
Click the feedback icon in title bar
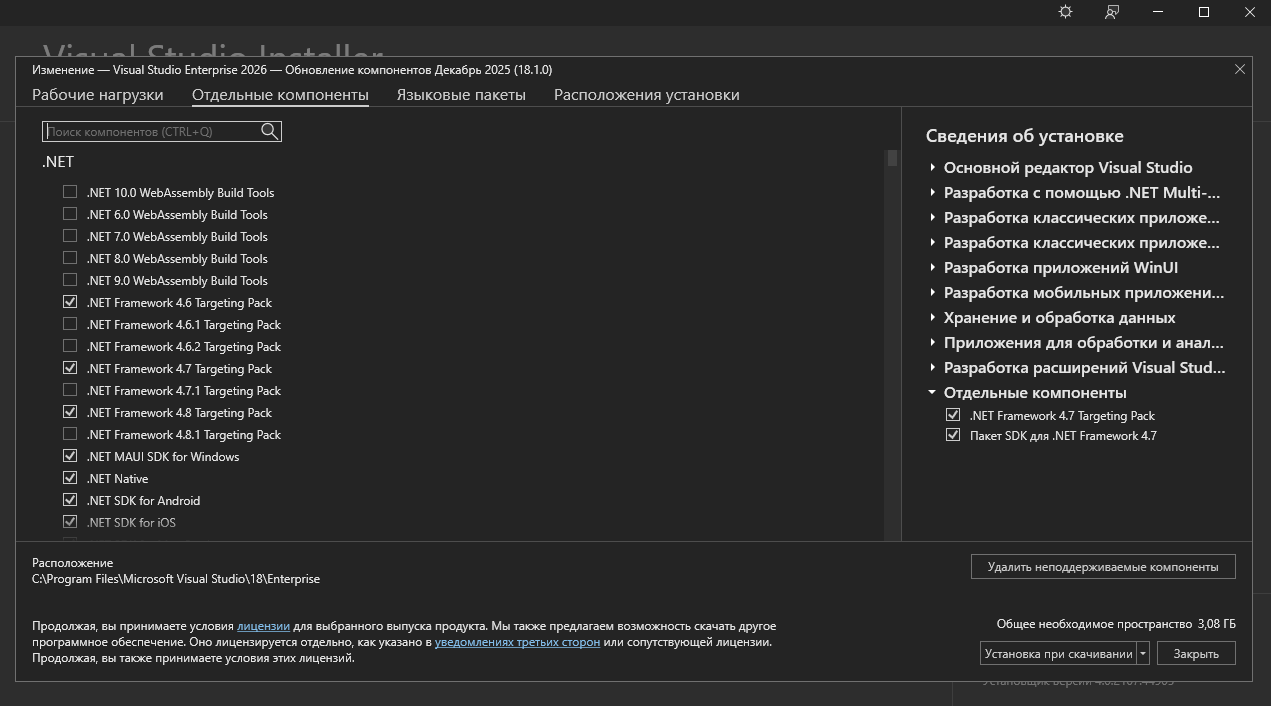(1112, 12)
